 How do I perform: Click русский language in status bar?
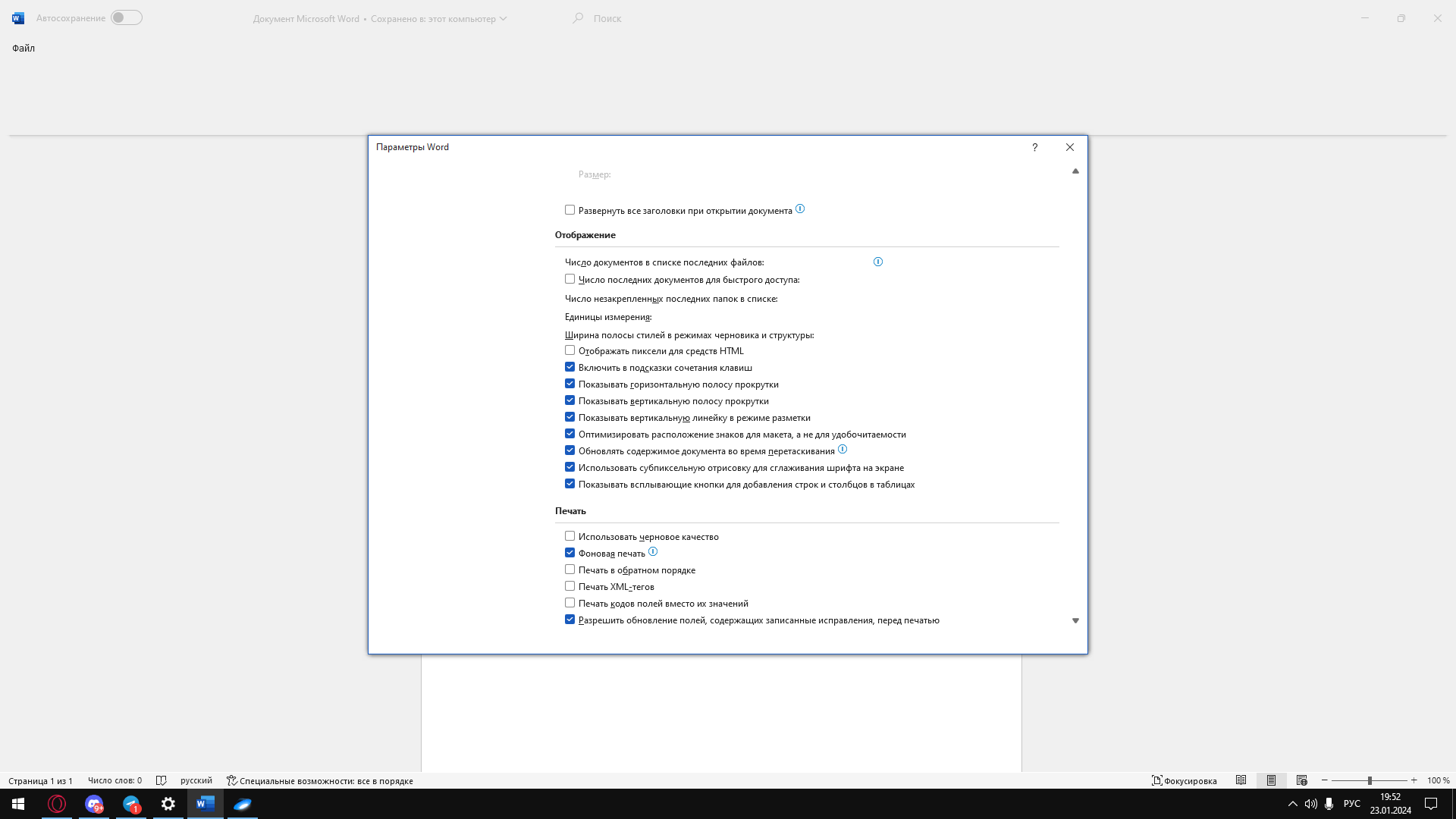(x=196, y=780)
